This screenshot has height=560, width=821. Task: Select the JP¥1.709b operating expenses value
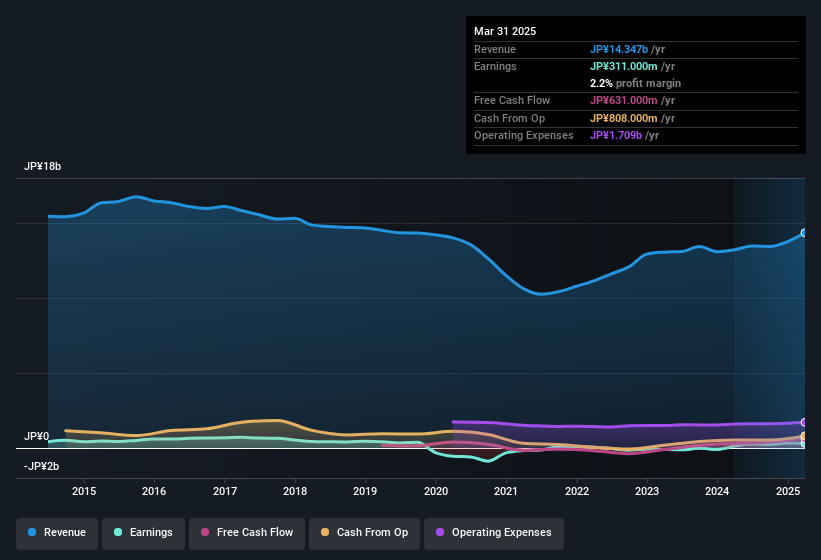(616, 136)
